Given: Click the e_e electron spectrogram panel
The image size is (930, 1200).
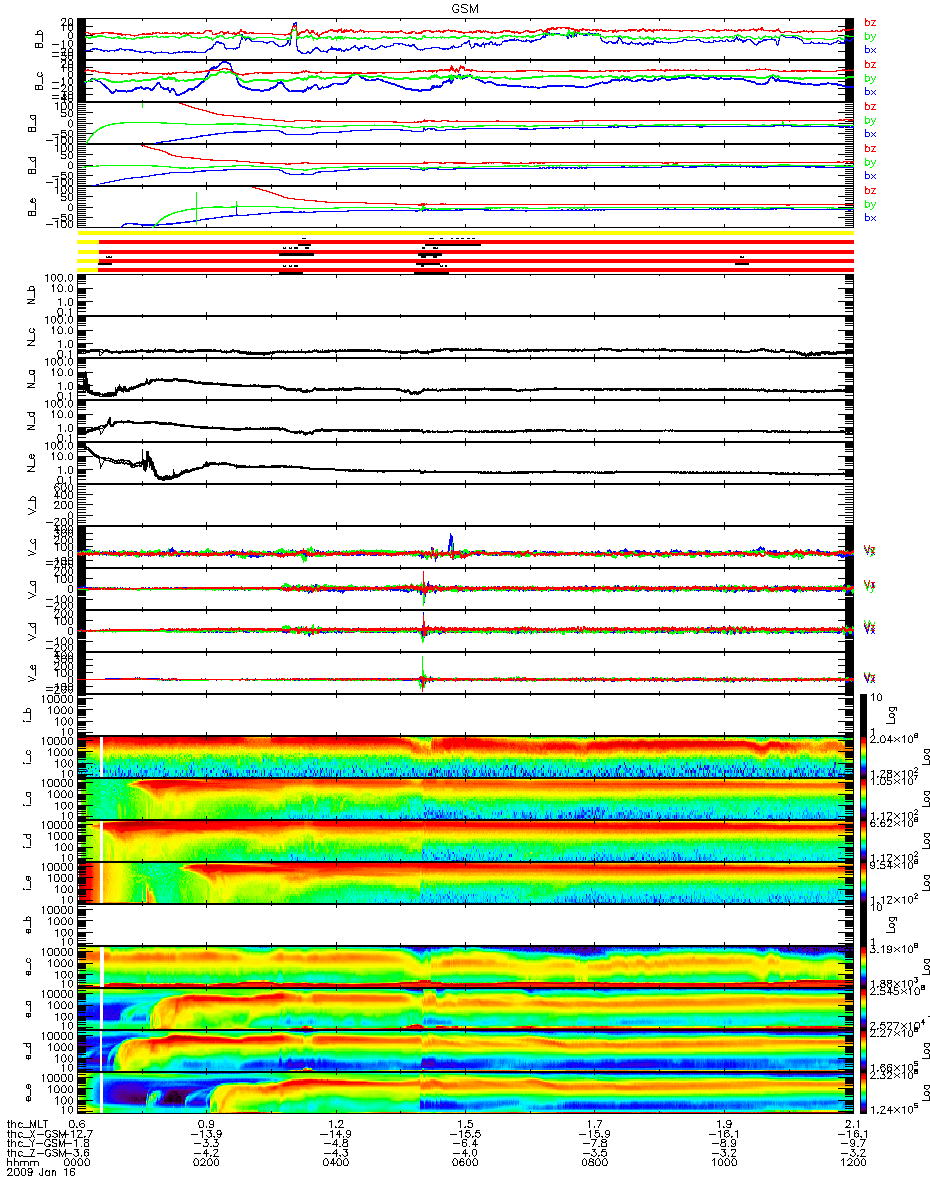Looking at the screenshot, I should click(x=465, y=1093).
